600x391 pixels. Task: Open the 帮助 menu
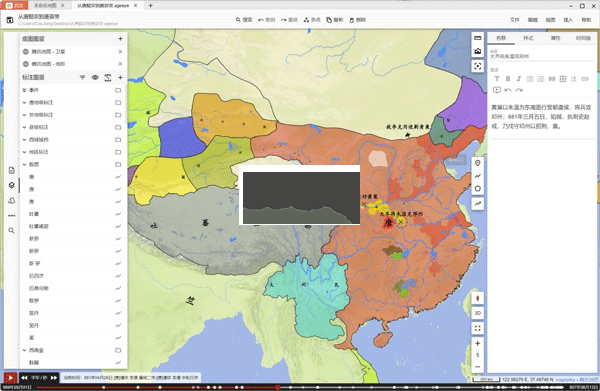(x=586, y=20)
